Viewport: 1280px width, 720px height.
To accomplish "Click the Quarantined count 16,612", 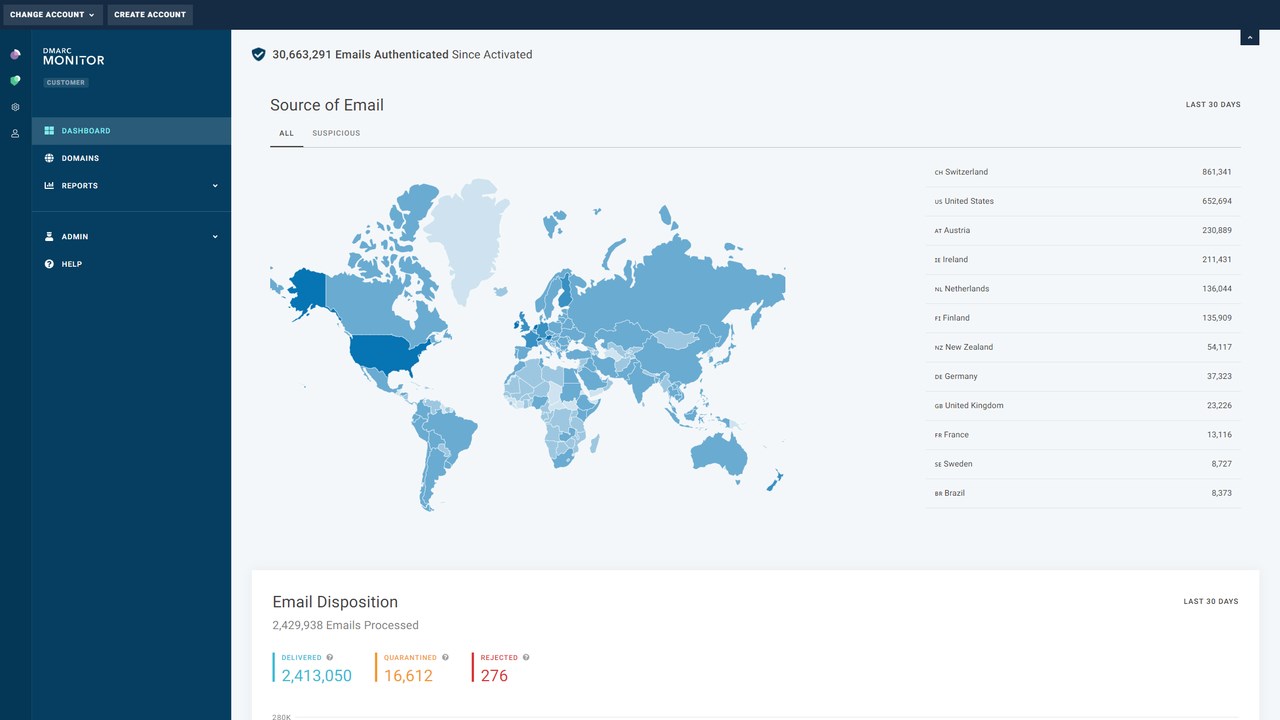I will (408, 676).
